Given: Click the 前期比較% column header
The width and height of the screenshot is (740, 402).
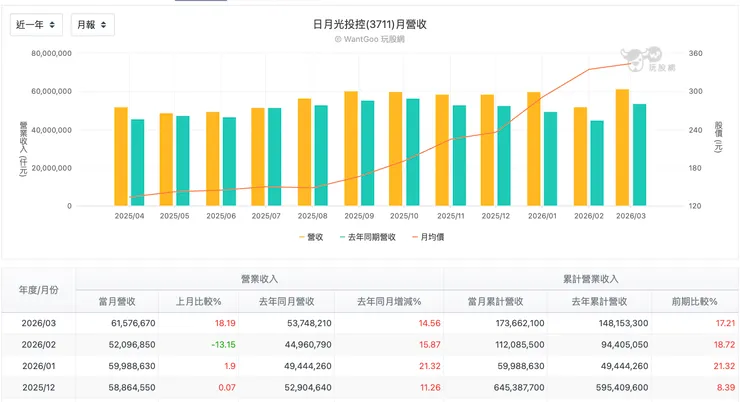Looking at the screenshot, I should (695, 302).
